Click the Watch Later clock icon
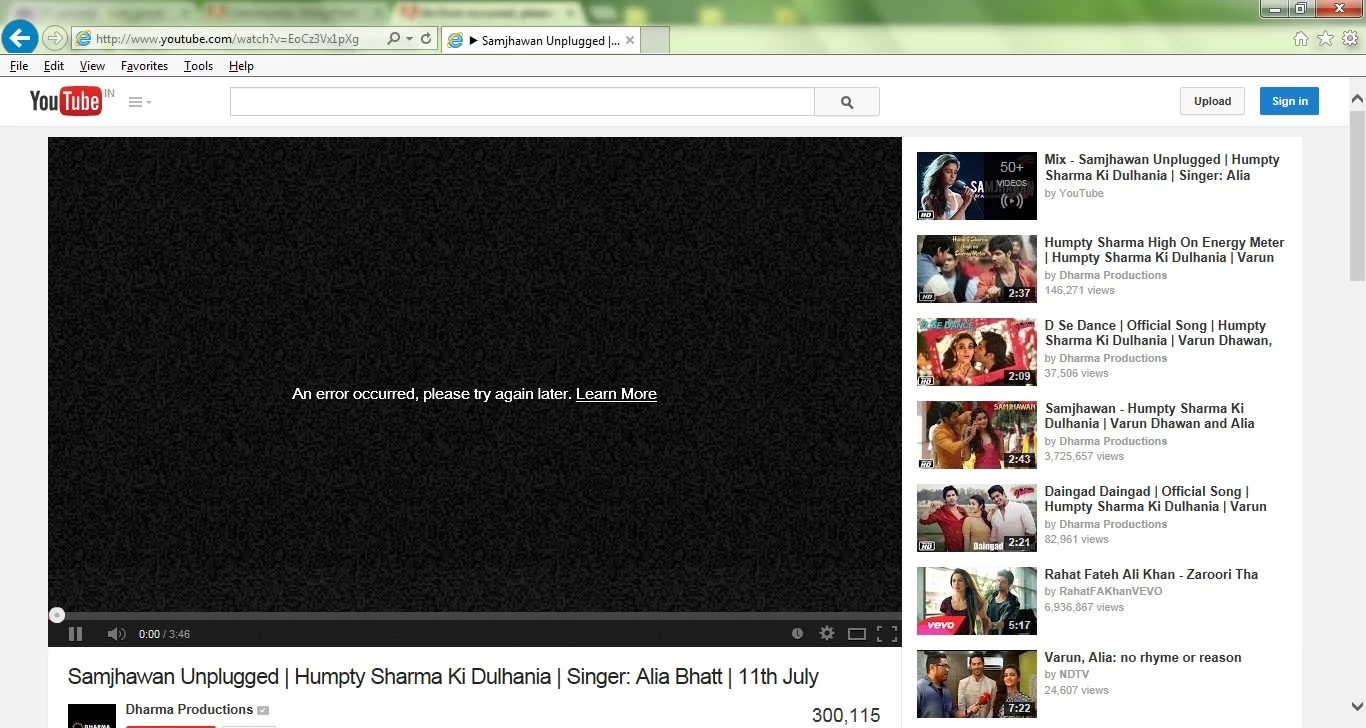This screenshot has height=728, width=1366. (x=797, y=633)
